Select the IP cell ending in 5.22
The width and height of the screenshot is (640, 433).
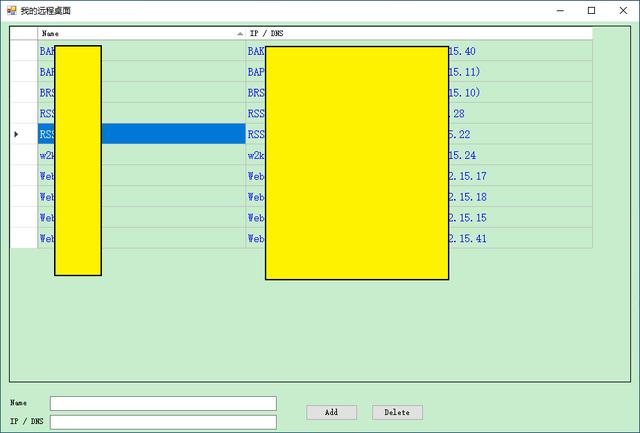tap(419, 134)
